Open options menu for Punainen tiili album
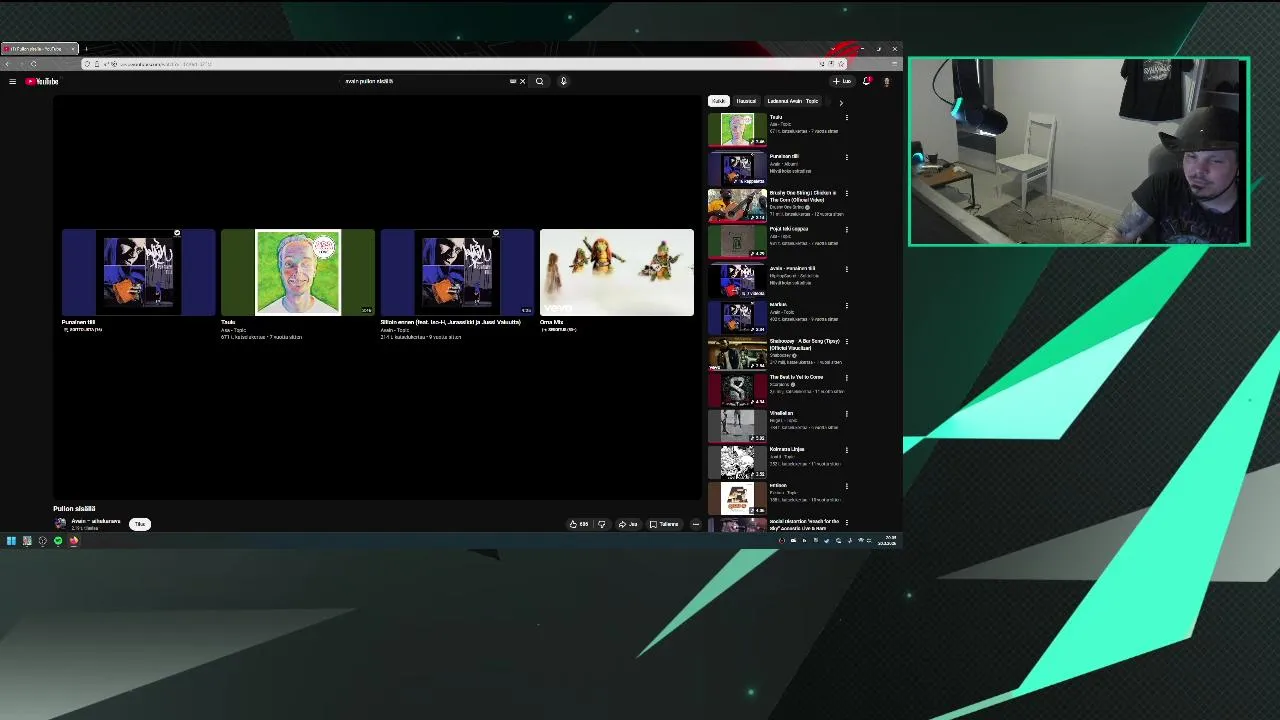The image size is (1280, 720). pos(847,157)
